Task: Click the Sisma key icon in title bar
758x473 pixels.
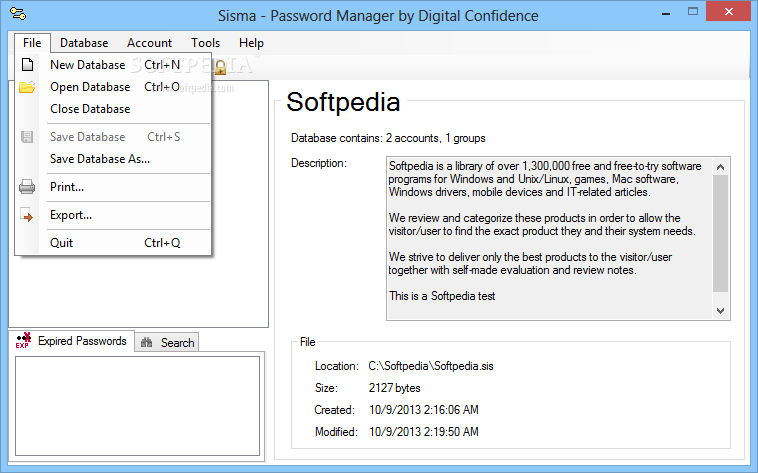Action: [x=18, y=14]
